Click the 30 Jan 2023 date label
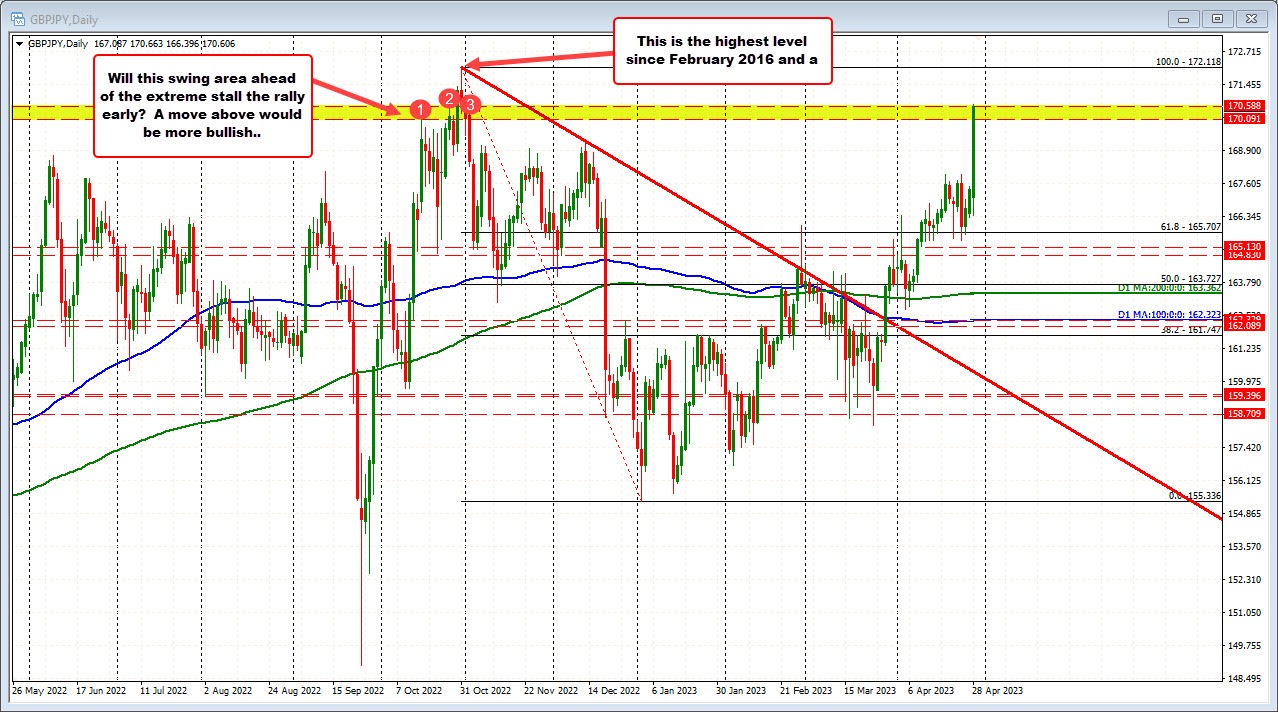1278x712 pixels. (x=742, y=690)
